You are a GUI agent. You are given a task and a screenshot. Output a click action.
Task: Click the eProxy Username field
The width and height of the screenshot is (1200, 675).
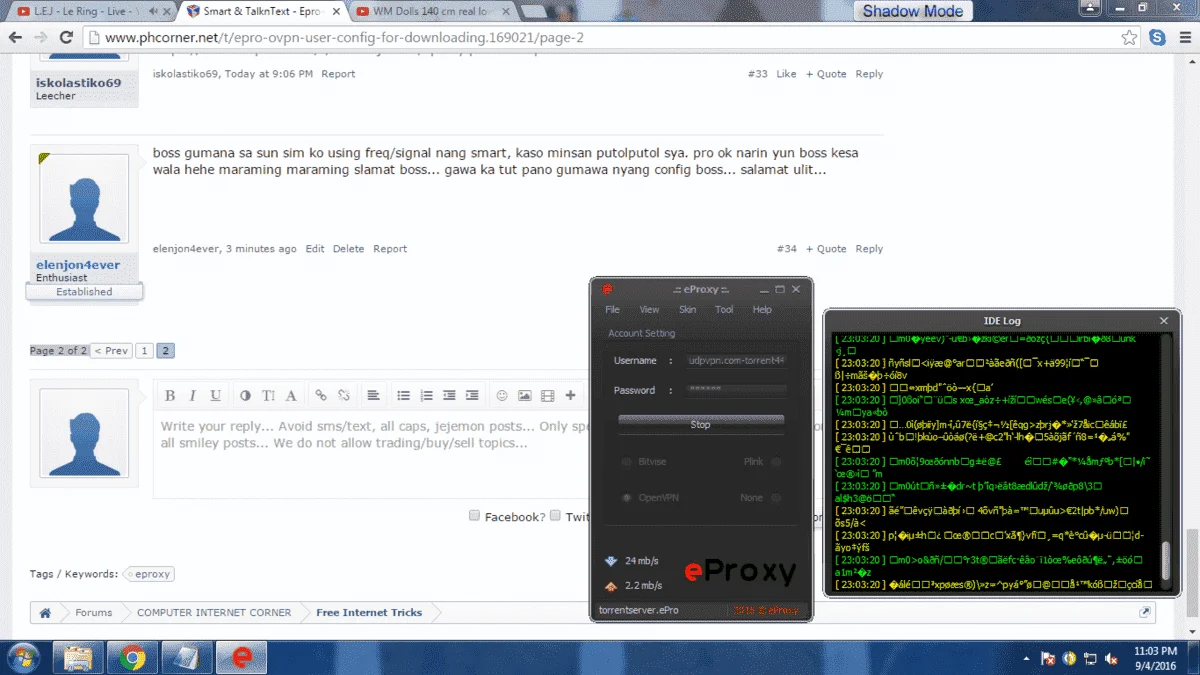click(x=736, y=361)
